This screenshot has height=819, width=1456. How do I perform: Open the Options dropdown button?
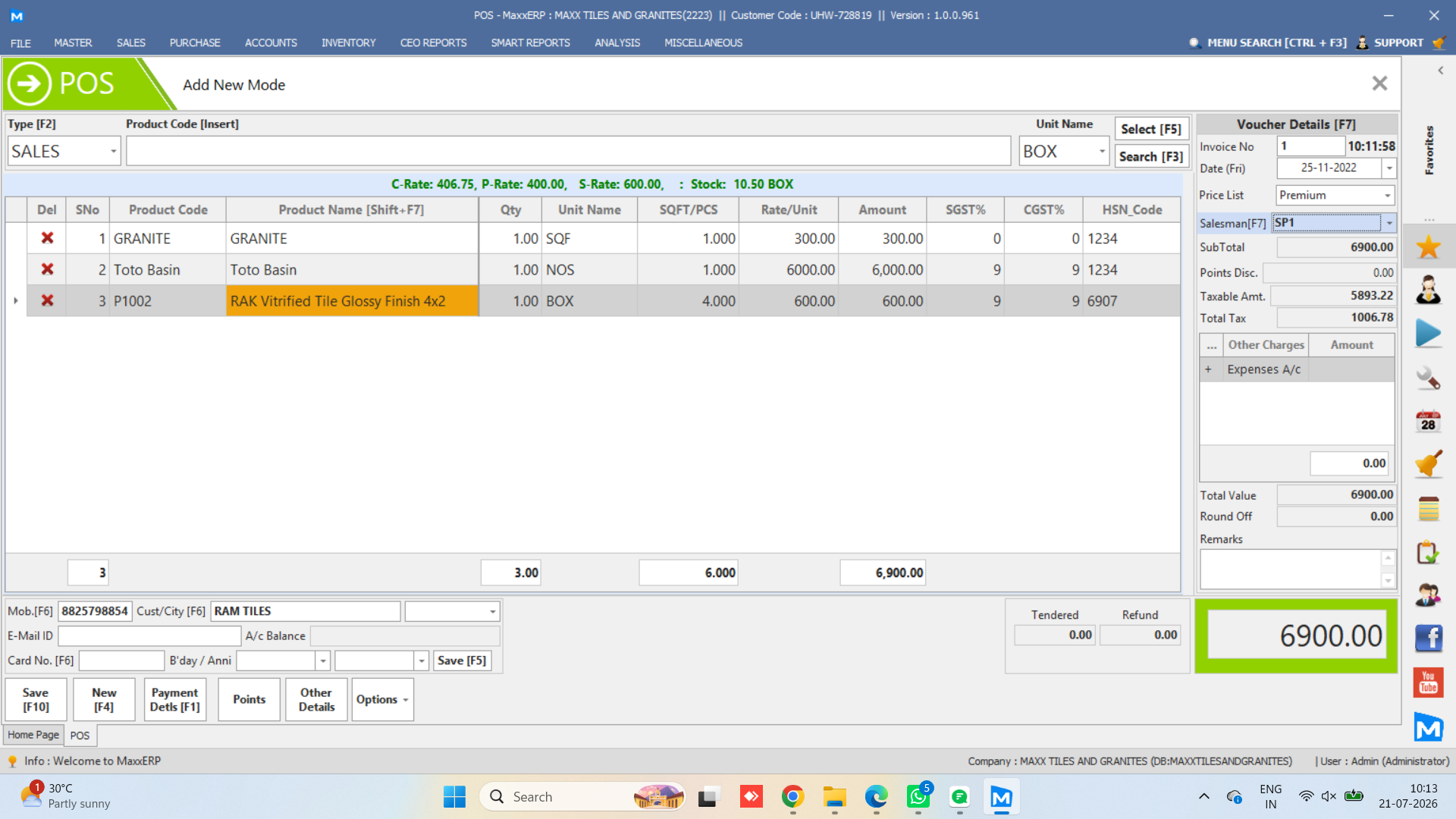click(x=382, y=699)
